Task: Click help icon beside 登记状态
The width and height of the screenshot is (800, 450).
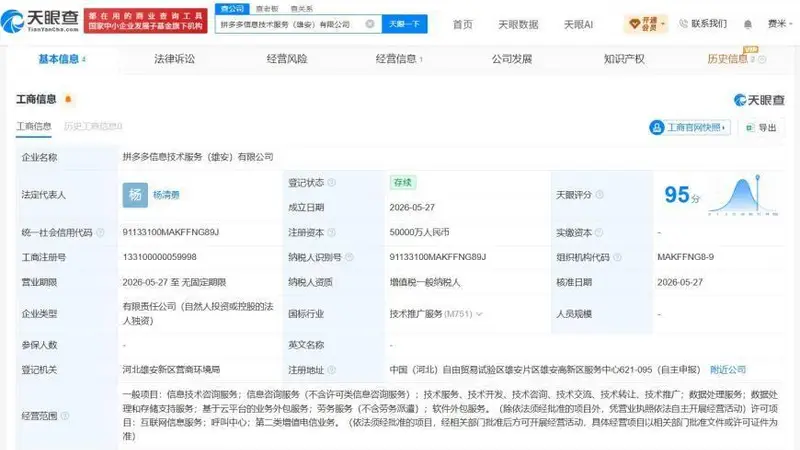Action: (332, 182)
